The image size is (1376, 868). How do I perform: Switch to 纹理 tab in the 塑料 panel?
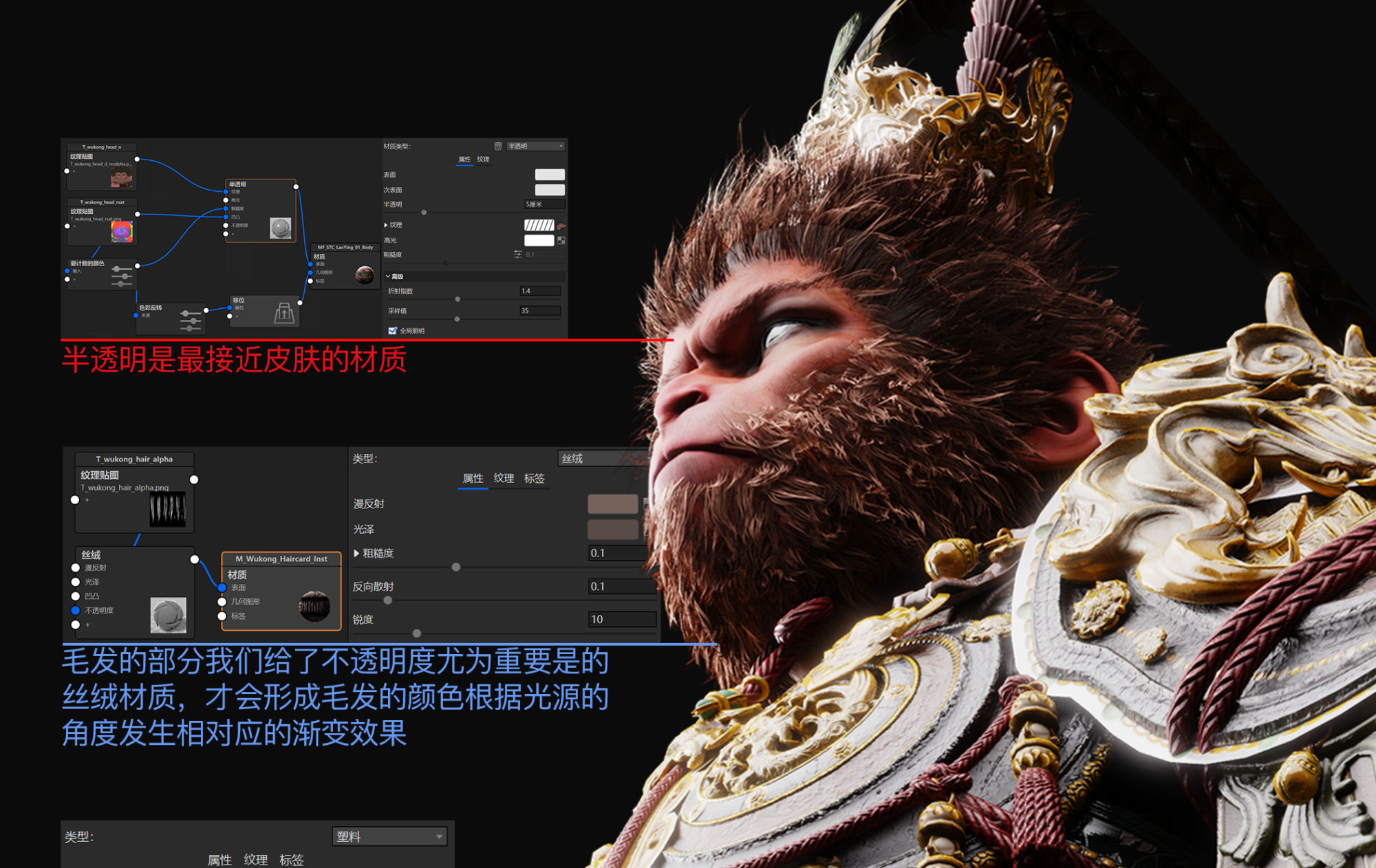coord(255,860)
